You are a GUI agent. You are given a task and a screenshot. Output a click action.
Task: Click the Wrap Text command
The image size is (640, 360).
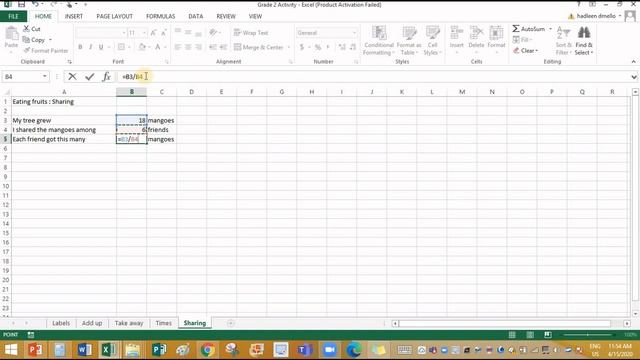[251, 33]
